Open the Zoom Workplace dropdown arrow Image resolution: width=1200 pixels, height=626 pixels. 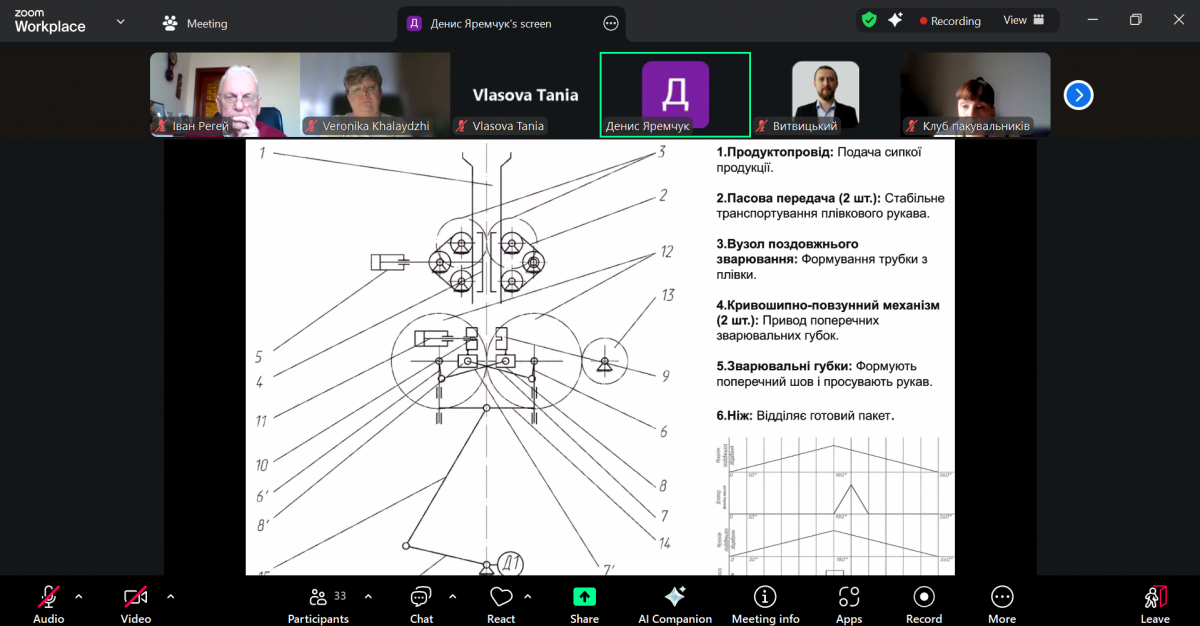pos(121,21)
